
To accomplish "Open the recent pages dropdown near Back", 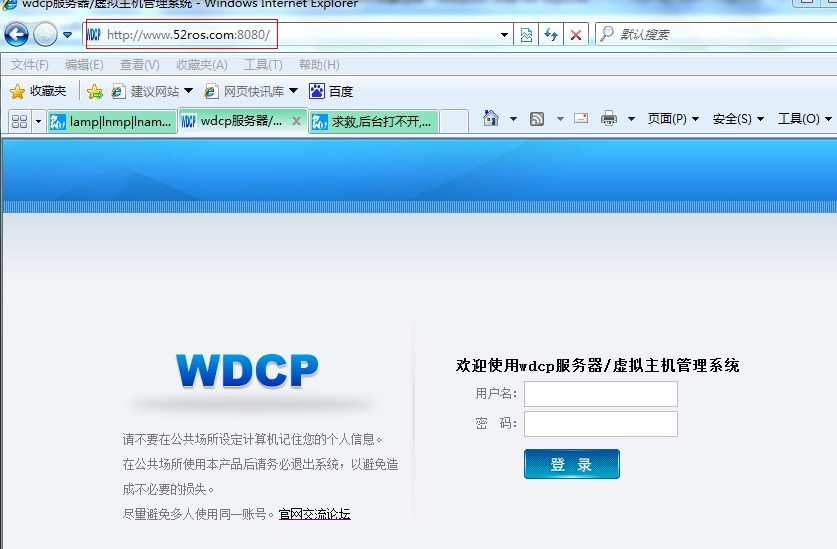I will [67, 35].
